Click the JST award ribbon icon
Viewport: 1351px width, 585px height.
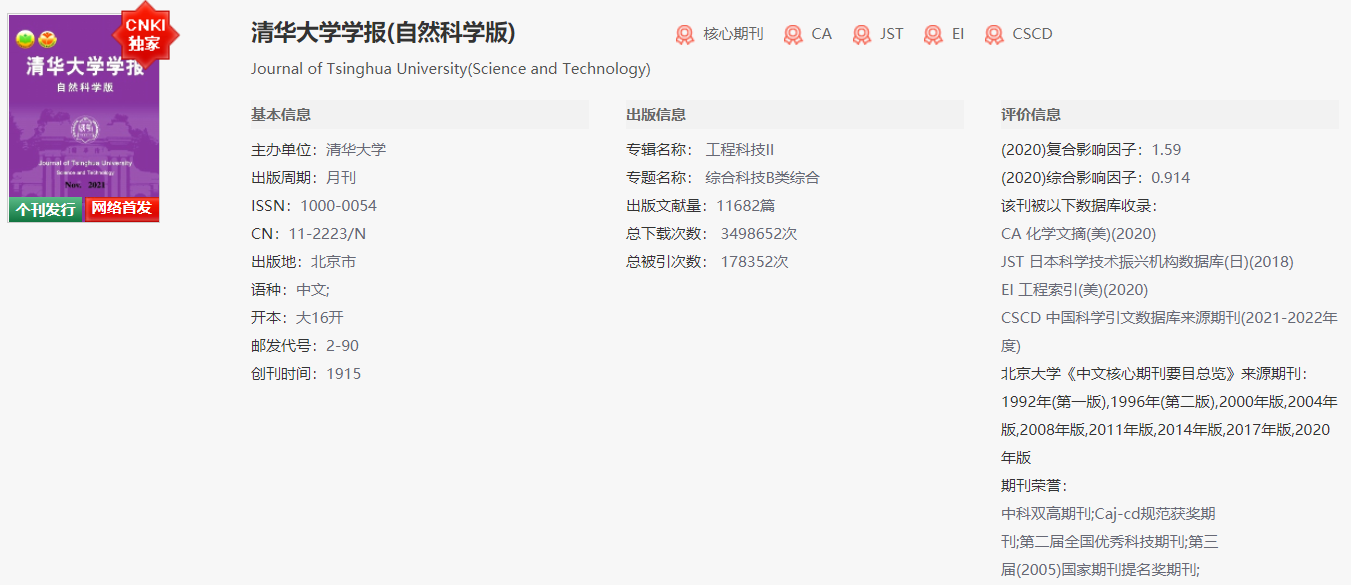[x=862, y=35]
